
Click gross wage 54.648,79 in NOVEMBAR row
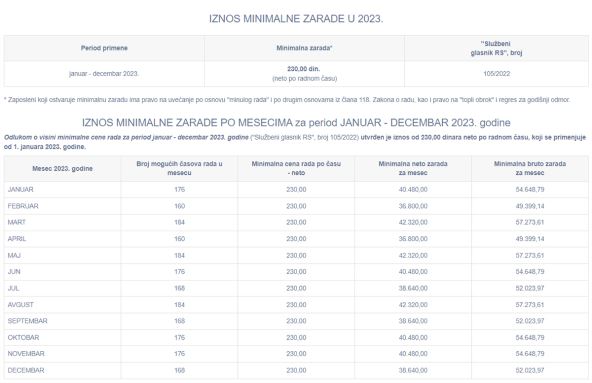[x=530, y=354]
